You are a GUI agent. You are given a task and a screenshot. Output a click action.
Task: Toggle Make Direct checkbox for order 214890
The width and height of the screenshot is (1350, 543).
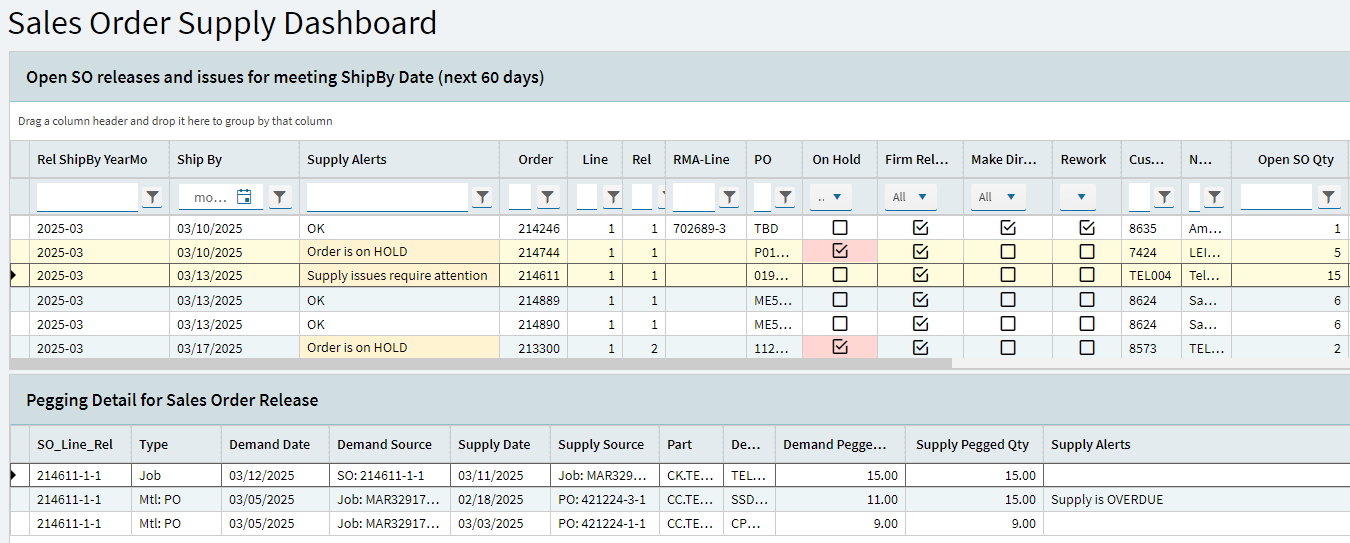coord(1008,323)
